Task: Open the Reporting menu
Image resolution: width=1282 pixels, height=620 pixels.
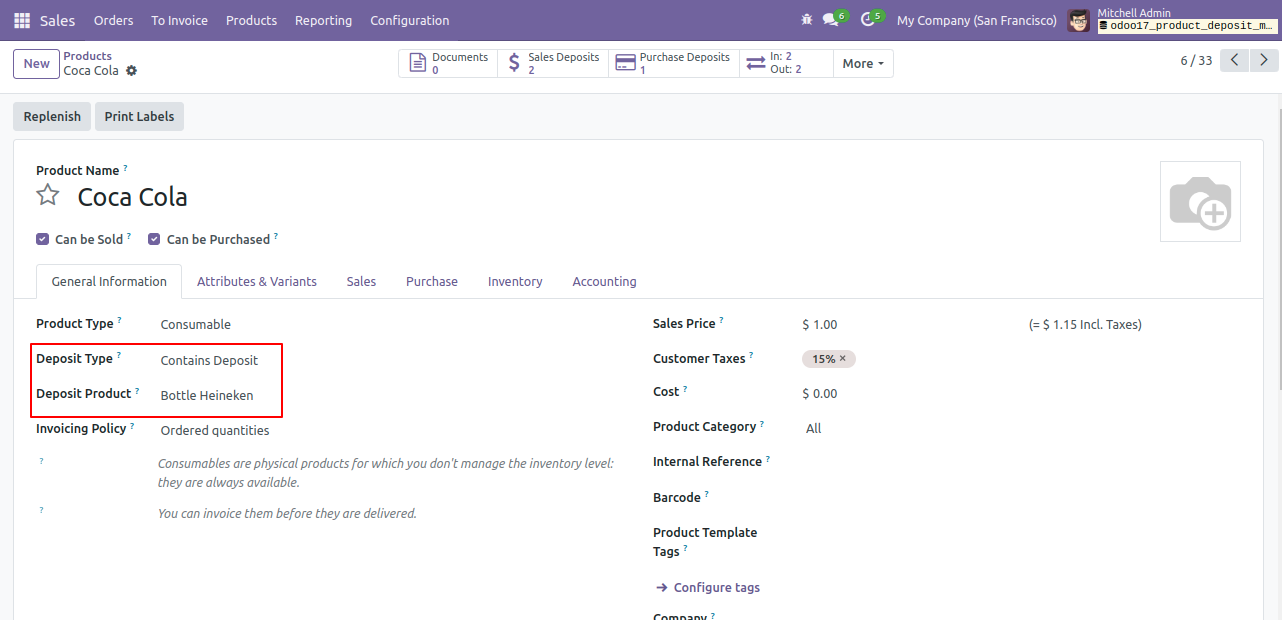Action: tap(323, 20)
